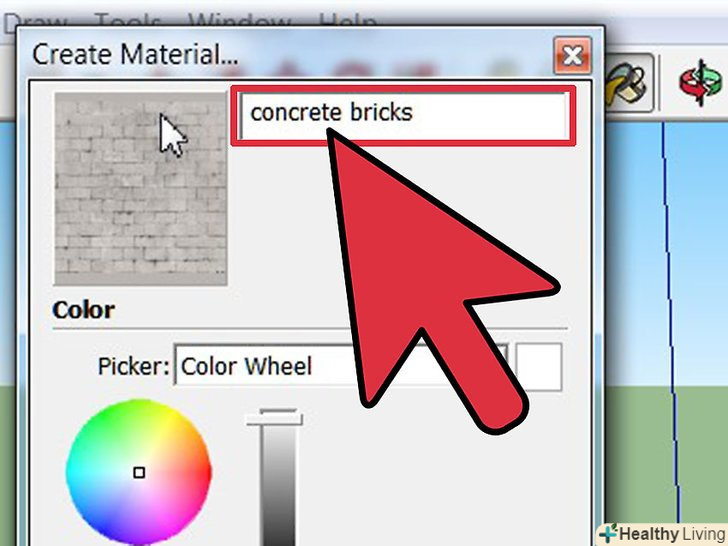728x546 pixels.
Task: Click the brightness slider handle at the top
Action: [274, 418]
